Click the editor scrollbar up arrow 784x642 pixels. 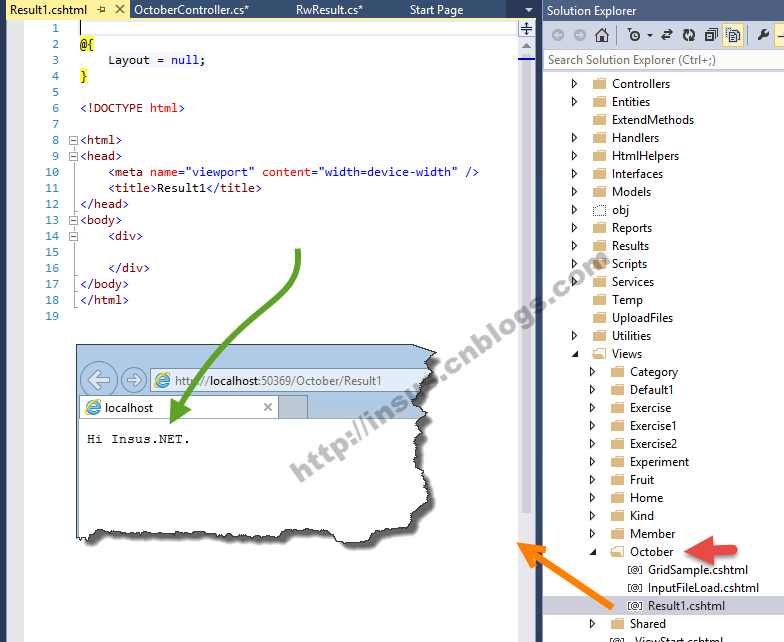(526, 46)
